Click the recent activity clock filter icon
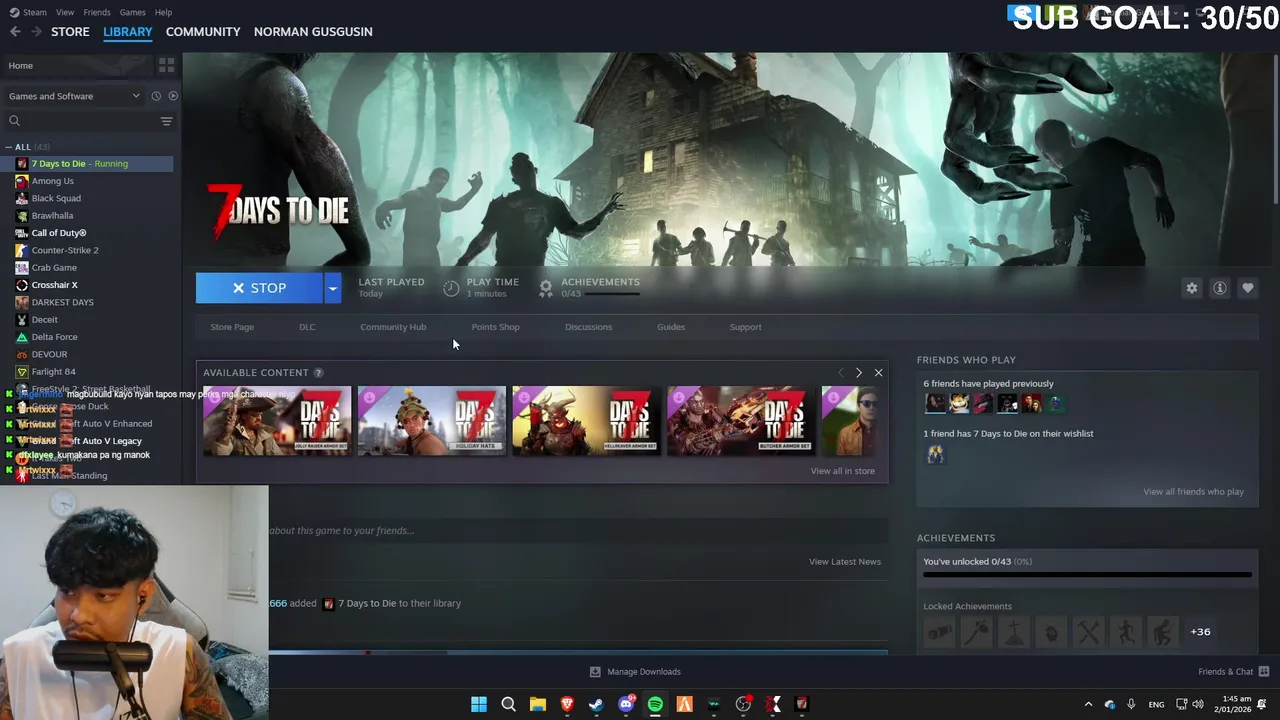Image resolution: width=1280 pixels, height=720 pixels. pyautogui.click(x=156, y=96)
